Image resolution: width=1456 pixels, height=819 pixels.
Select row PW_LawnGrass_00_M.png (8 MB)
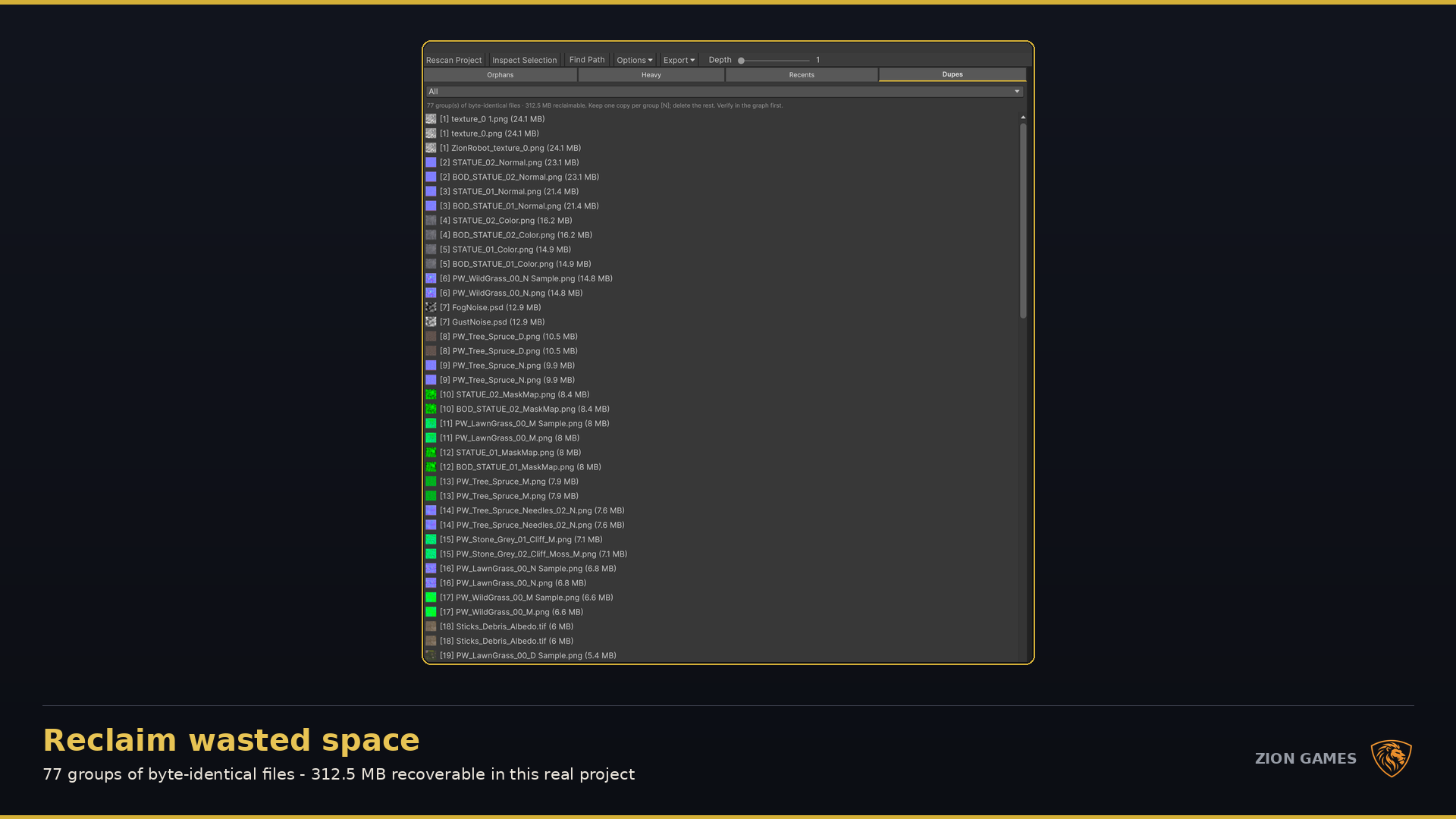(x=720, y=438)
